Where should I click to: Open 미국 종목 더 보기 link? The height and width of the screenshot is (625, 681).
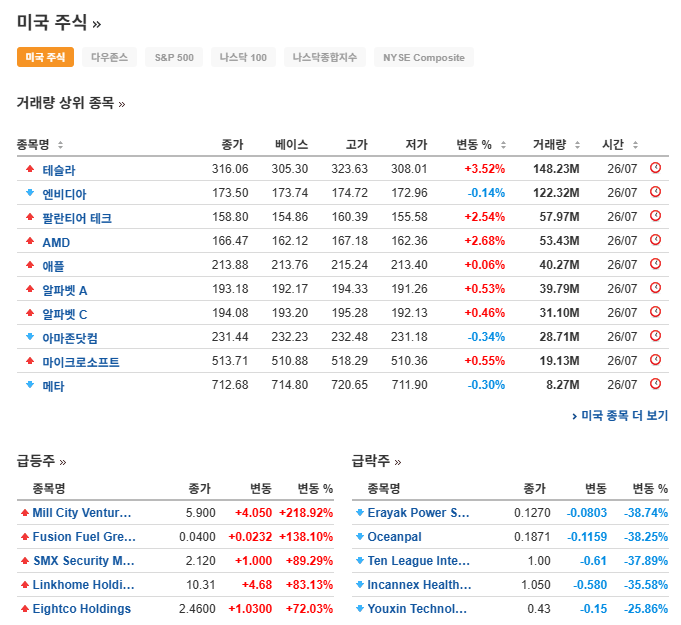click(620, 416)
